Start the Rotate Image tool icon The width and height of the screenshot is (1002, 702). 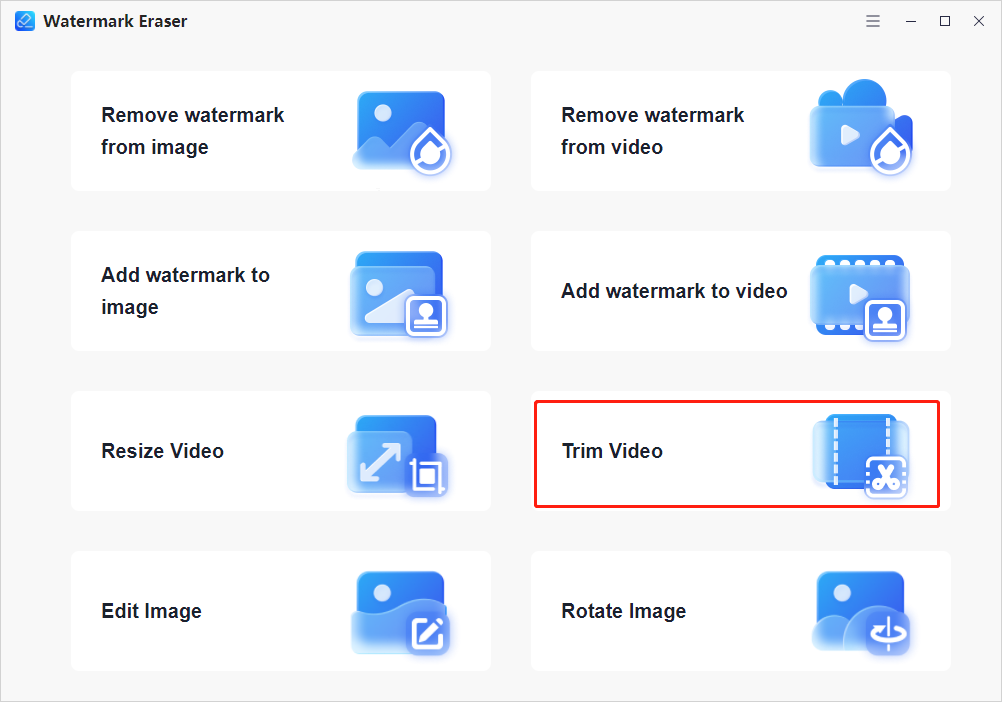860,613
